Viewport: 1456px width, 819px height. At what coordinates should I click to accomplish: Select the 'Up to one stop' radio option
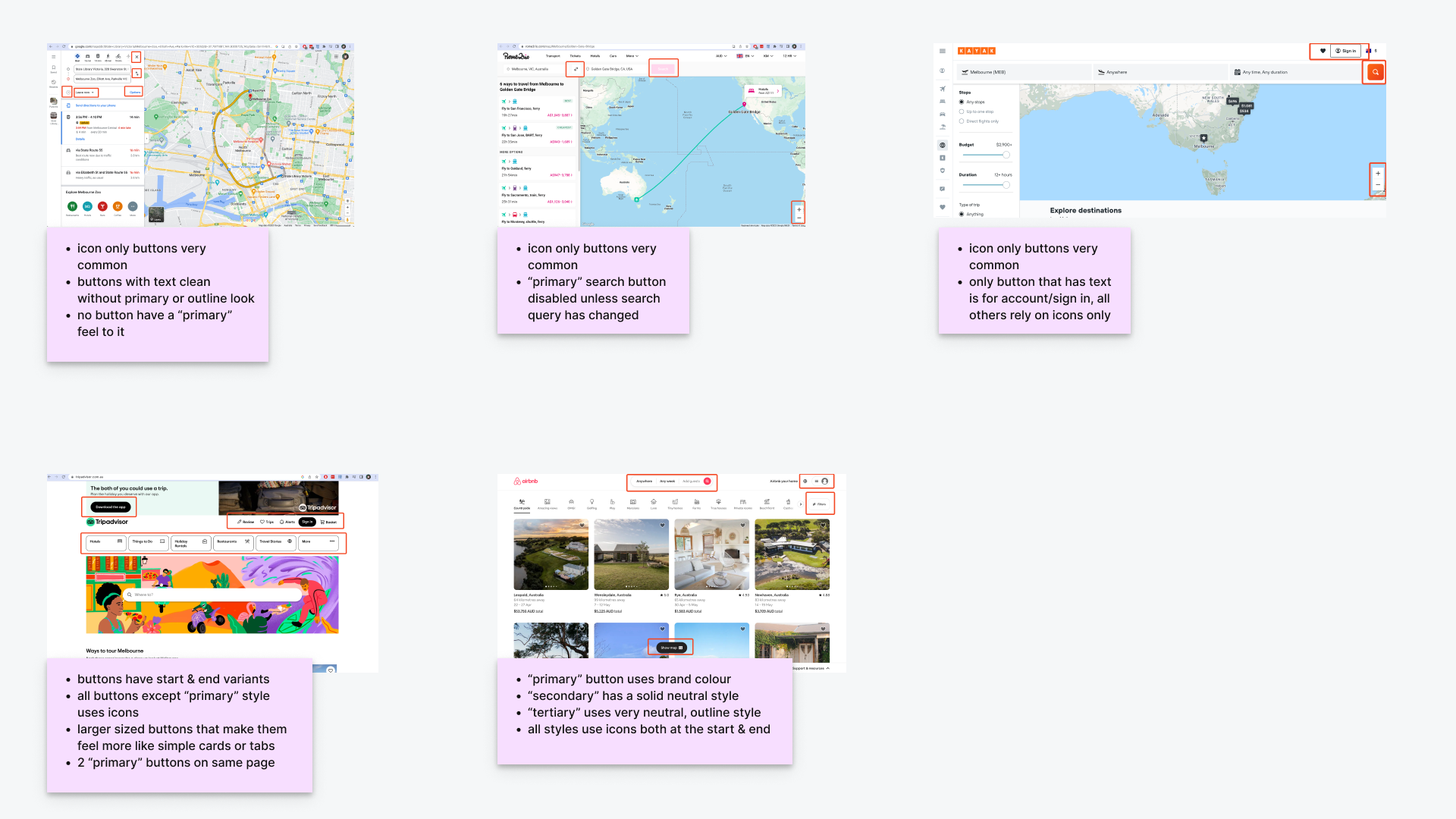coord(962,111)
